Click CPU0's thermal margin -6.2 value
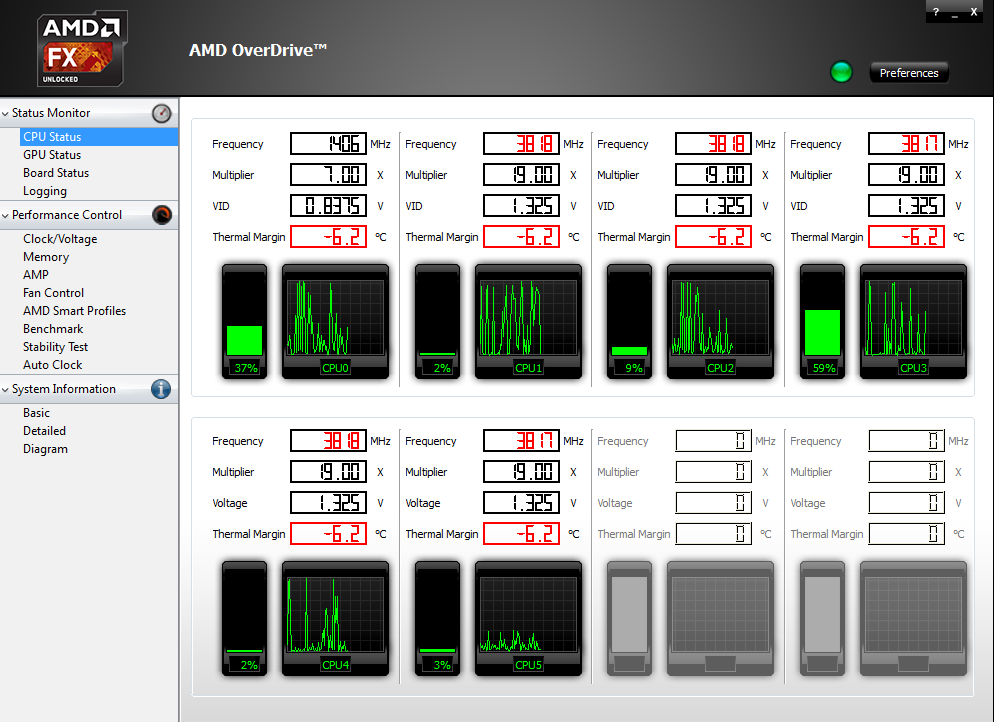This screenshot has height=722, width=994. click(328, 237)
